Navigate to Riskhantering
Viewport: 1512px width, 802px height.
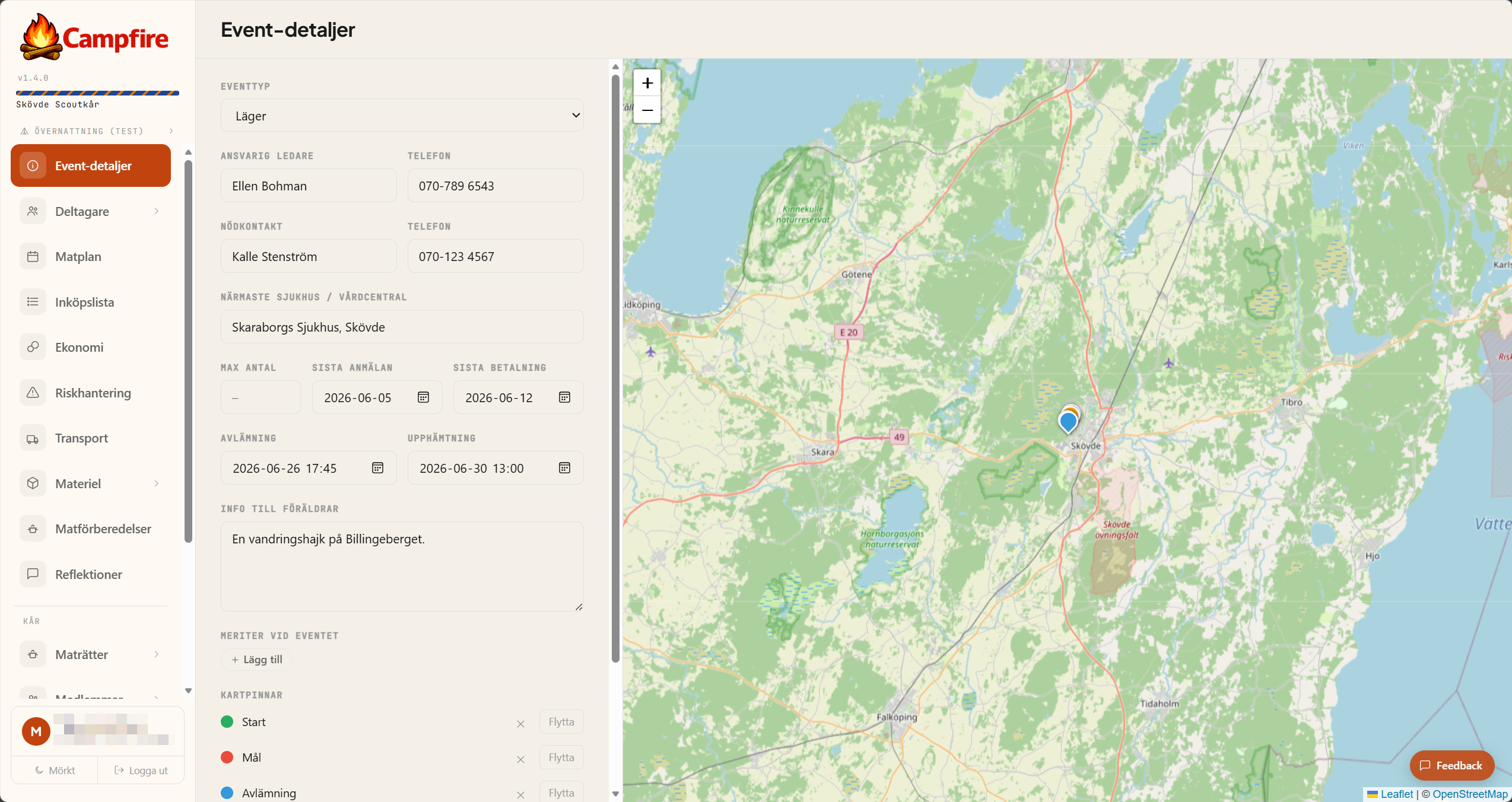(x=91, y=393)
